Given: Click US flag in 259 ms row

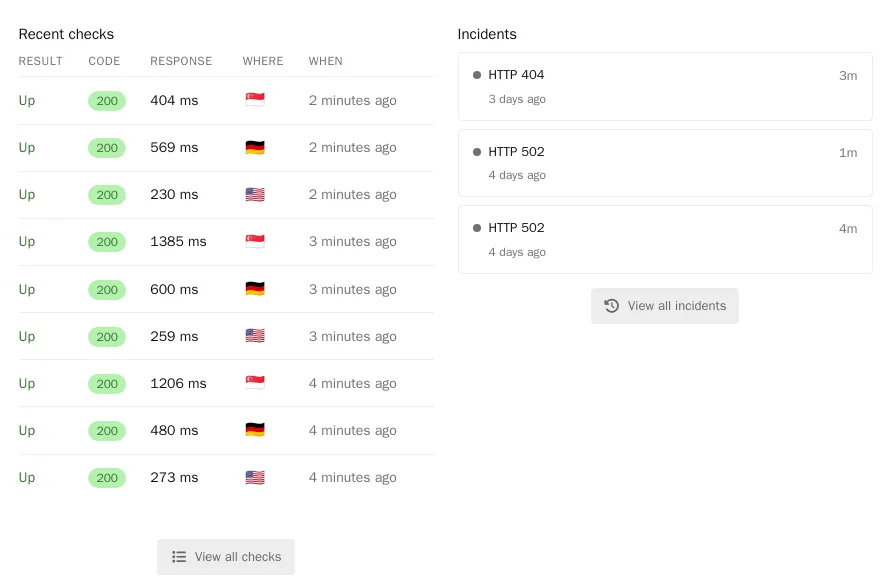Looking at the screenshot, I should click(255, 336).
